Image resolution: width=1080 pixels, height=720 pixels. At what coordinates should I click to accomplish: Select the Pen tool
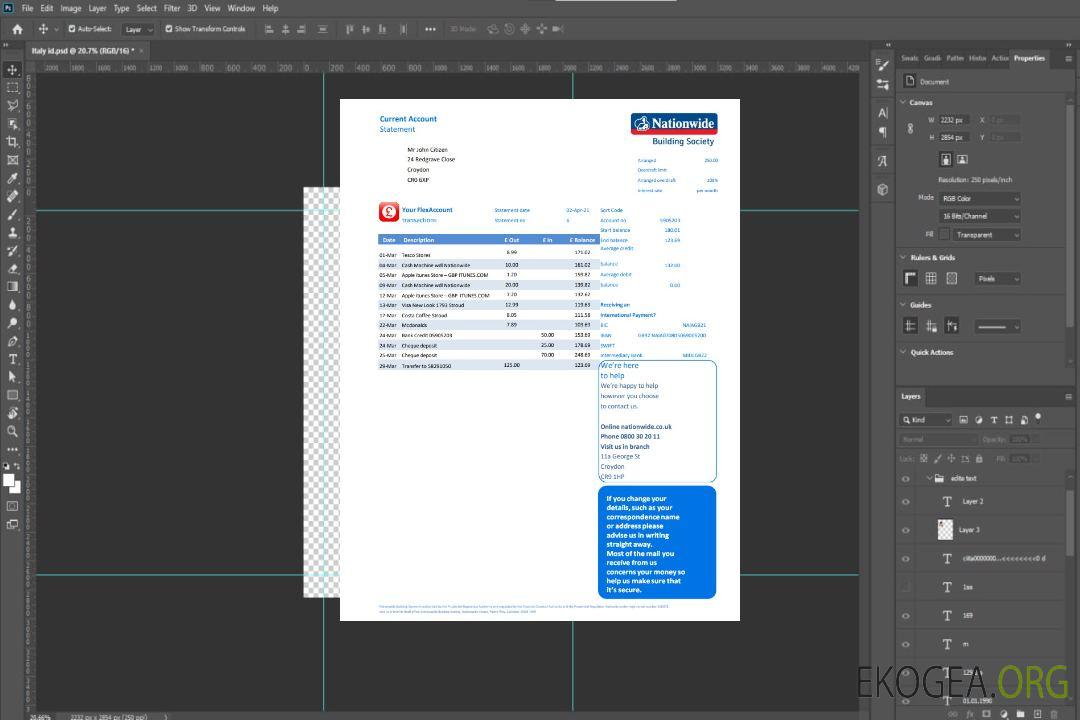(x=12, y=341)
